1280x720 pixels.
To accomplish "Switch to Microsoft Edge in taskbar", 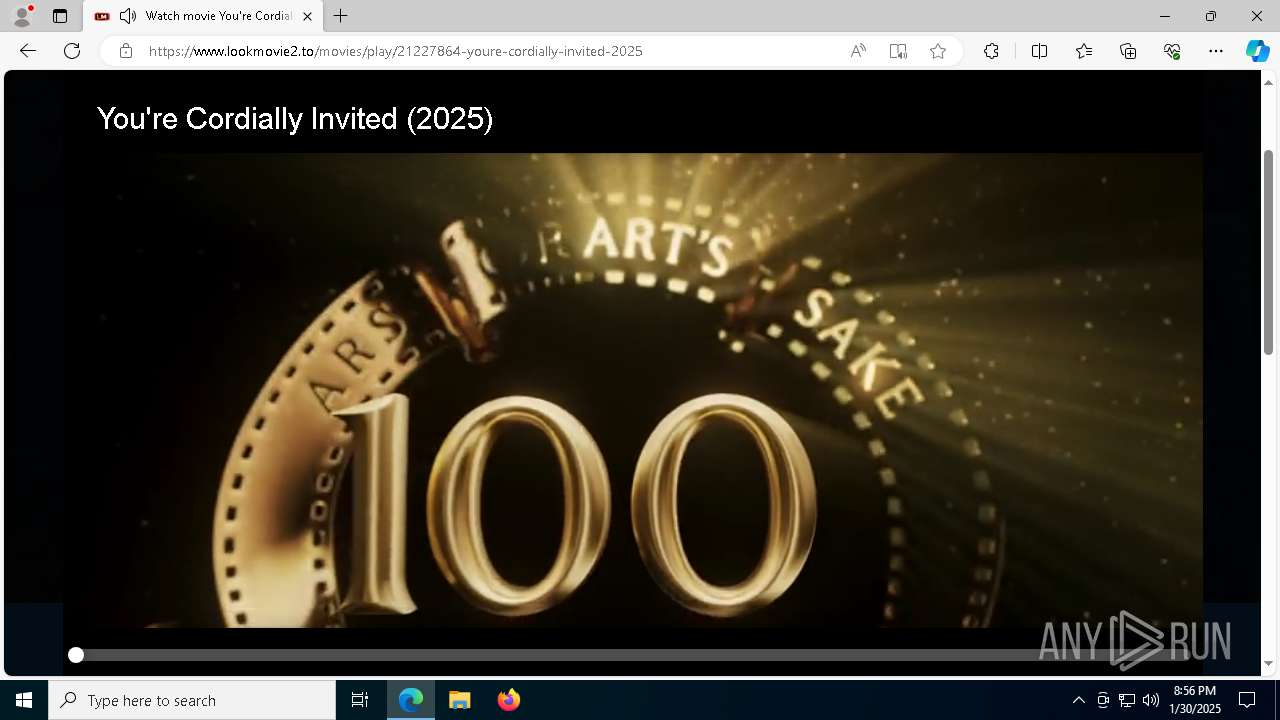I will pos(411,700).
